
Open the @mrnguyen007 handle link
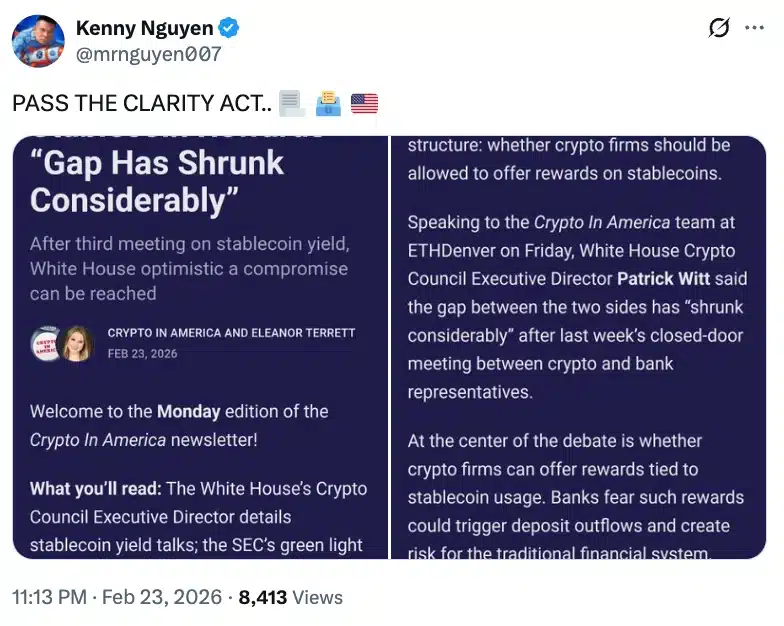coord(148,54)
